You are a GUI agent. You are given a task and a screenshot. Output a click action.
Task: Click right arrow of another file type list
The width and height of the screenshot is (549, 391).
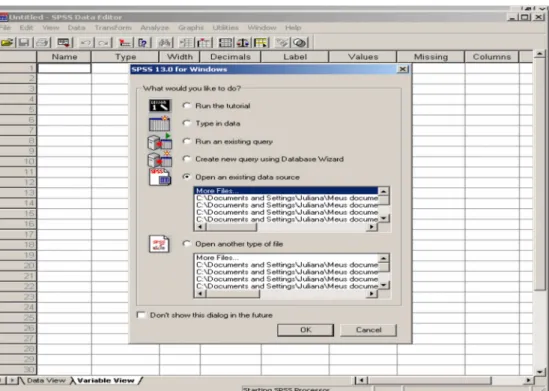[x=371, y=294]
